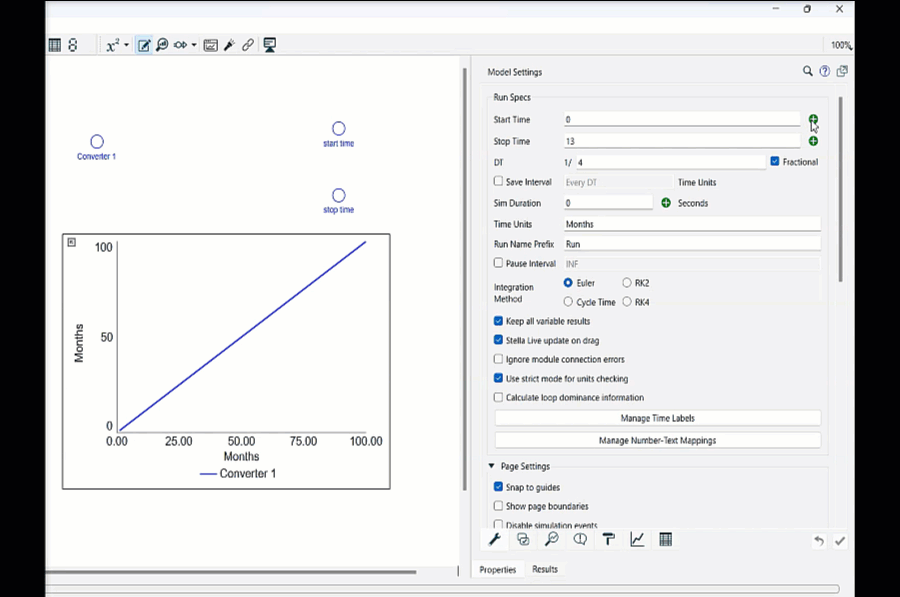Select the flashlight highlight tool in toolbar
900x597 pixels.
click(229, 45)
